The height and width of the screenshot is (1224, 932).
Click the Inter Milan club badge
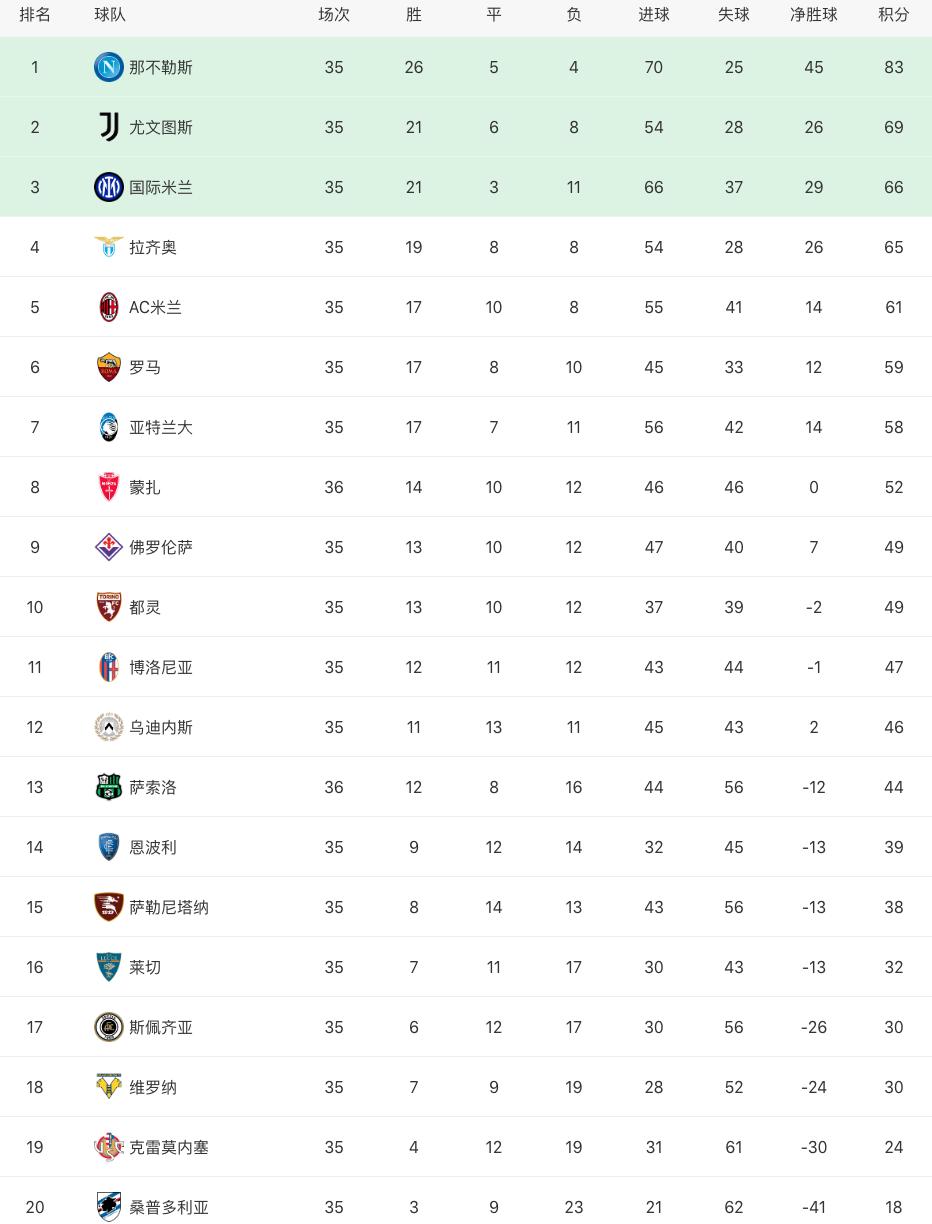108,187
